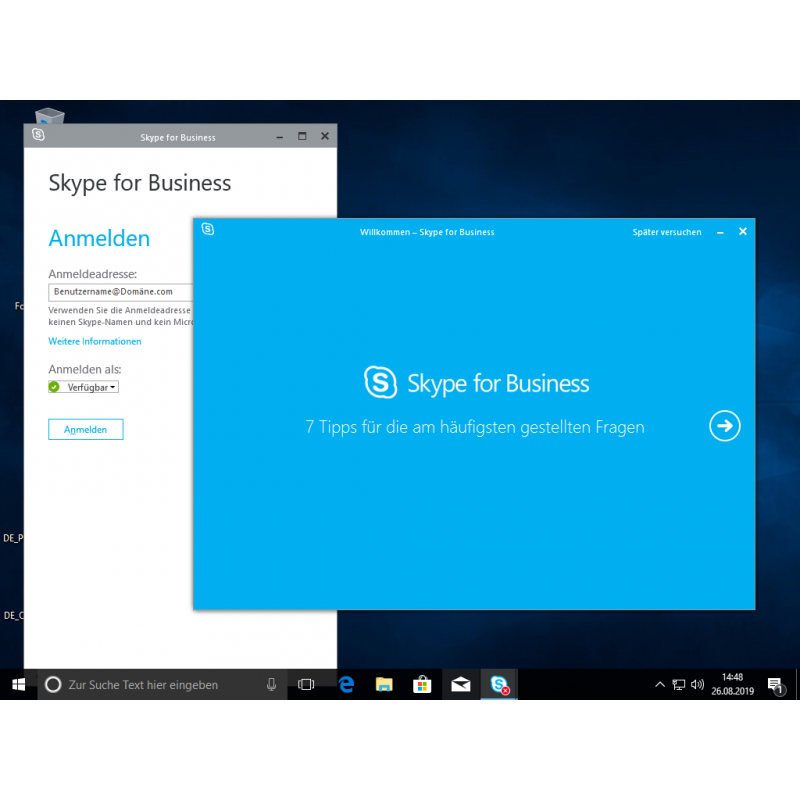Show hidden system tray icons

click(x=659, y=685)
